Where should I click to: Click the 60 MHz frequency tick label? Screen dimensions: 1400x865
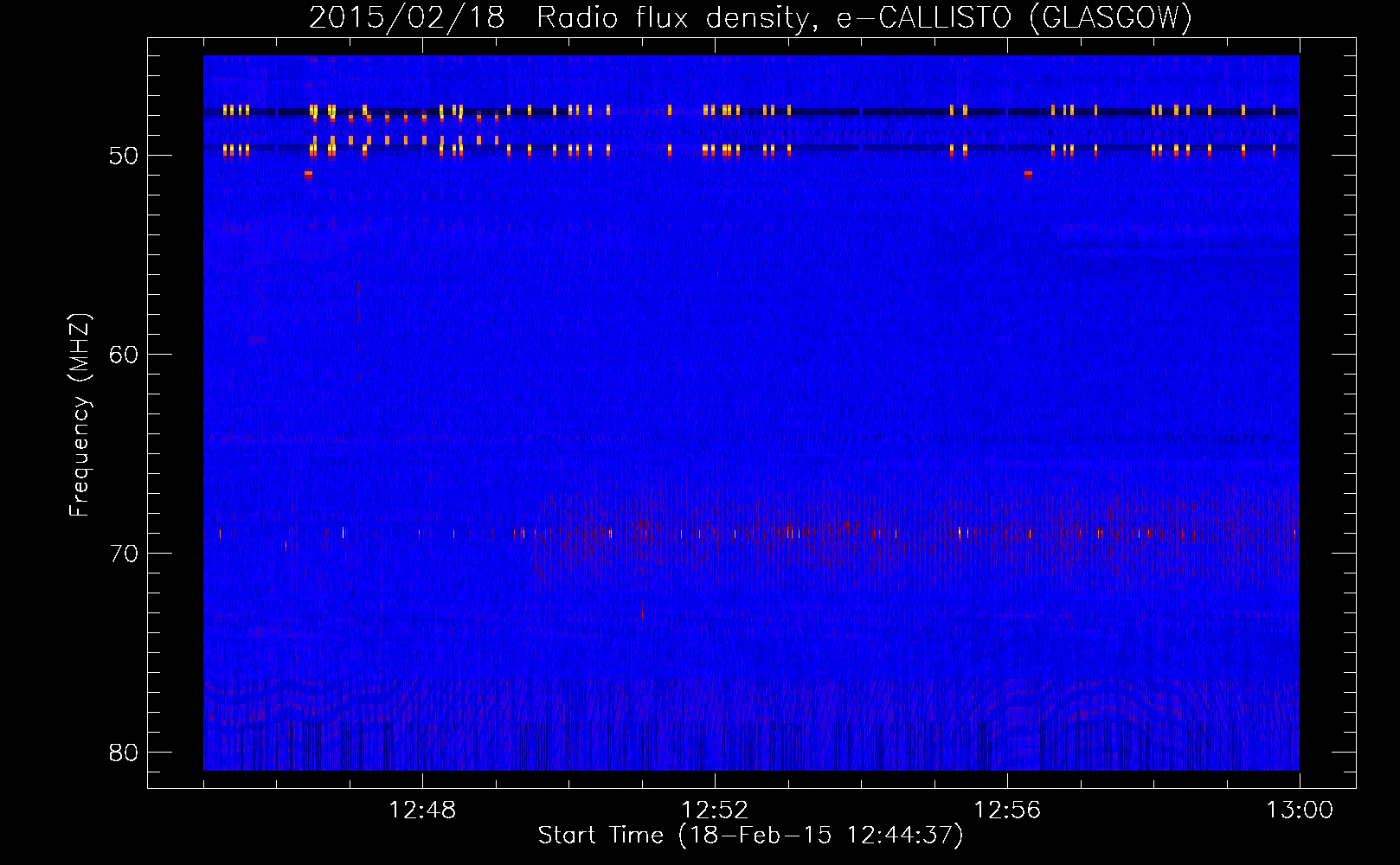point(124,355)
